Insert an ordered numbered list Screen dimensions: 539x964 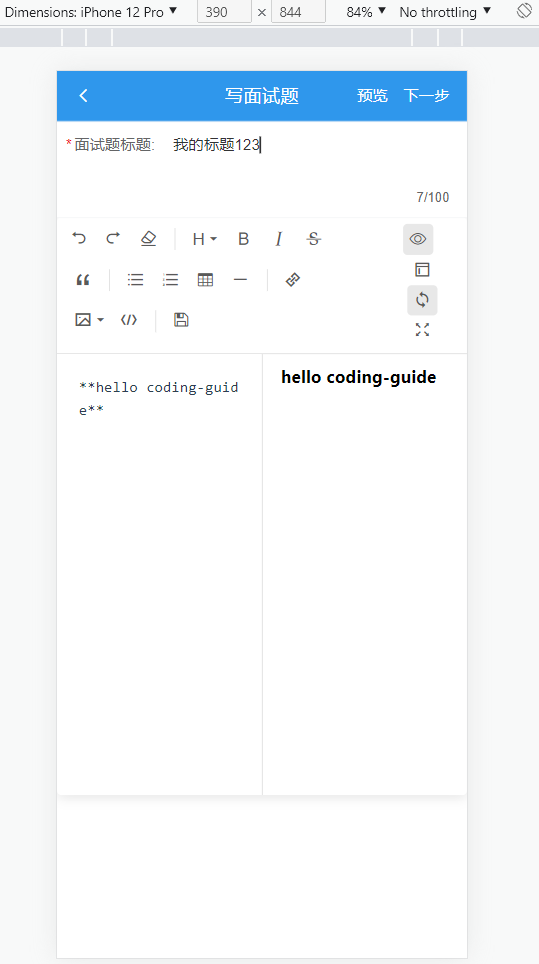(x=170, y=280)
